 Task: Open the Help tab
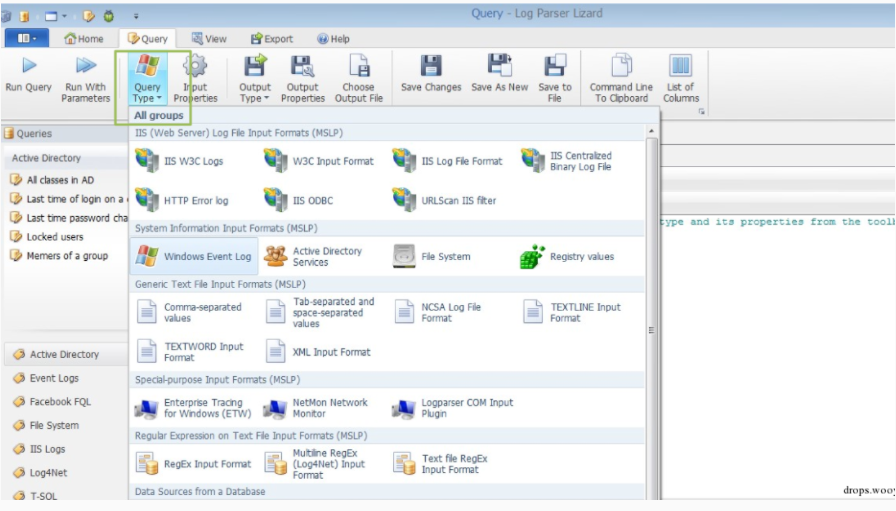coord(333,39)
